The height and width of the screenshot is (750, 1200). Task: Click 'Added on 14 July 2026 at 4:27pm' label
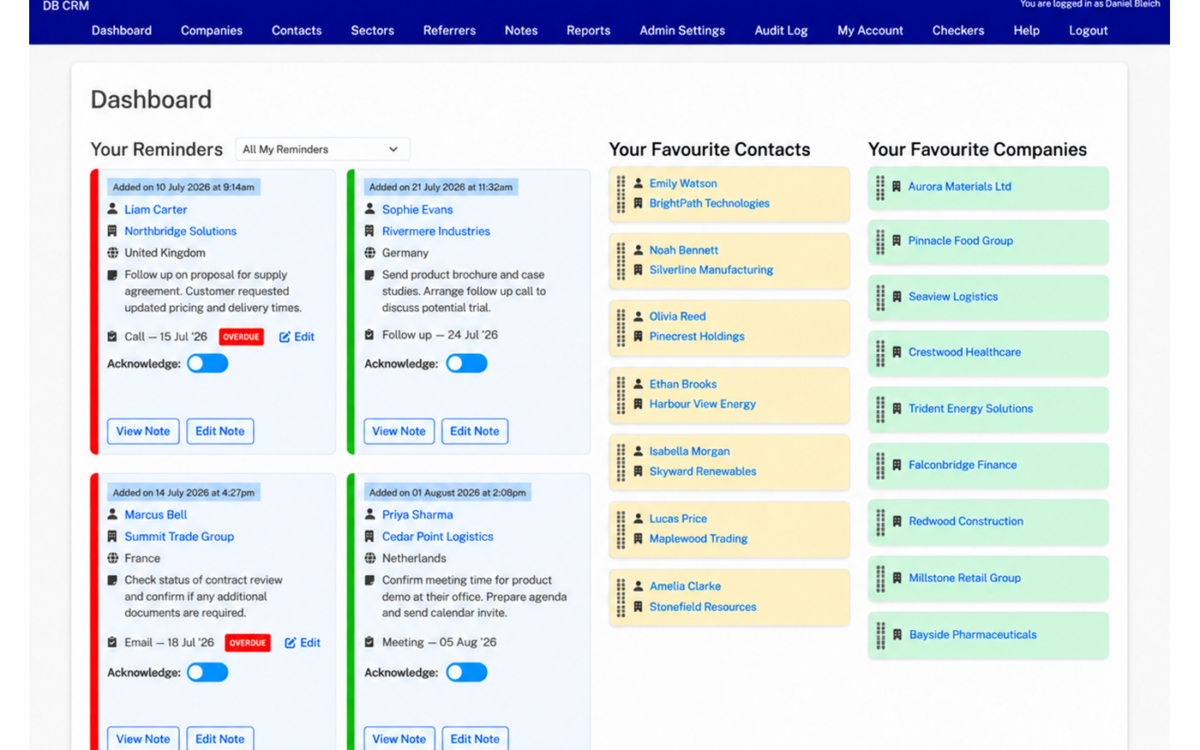click(184, 492)
